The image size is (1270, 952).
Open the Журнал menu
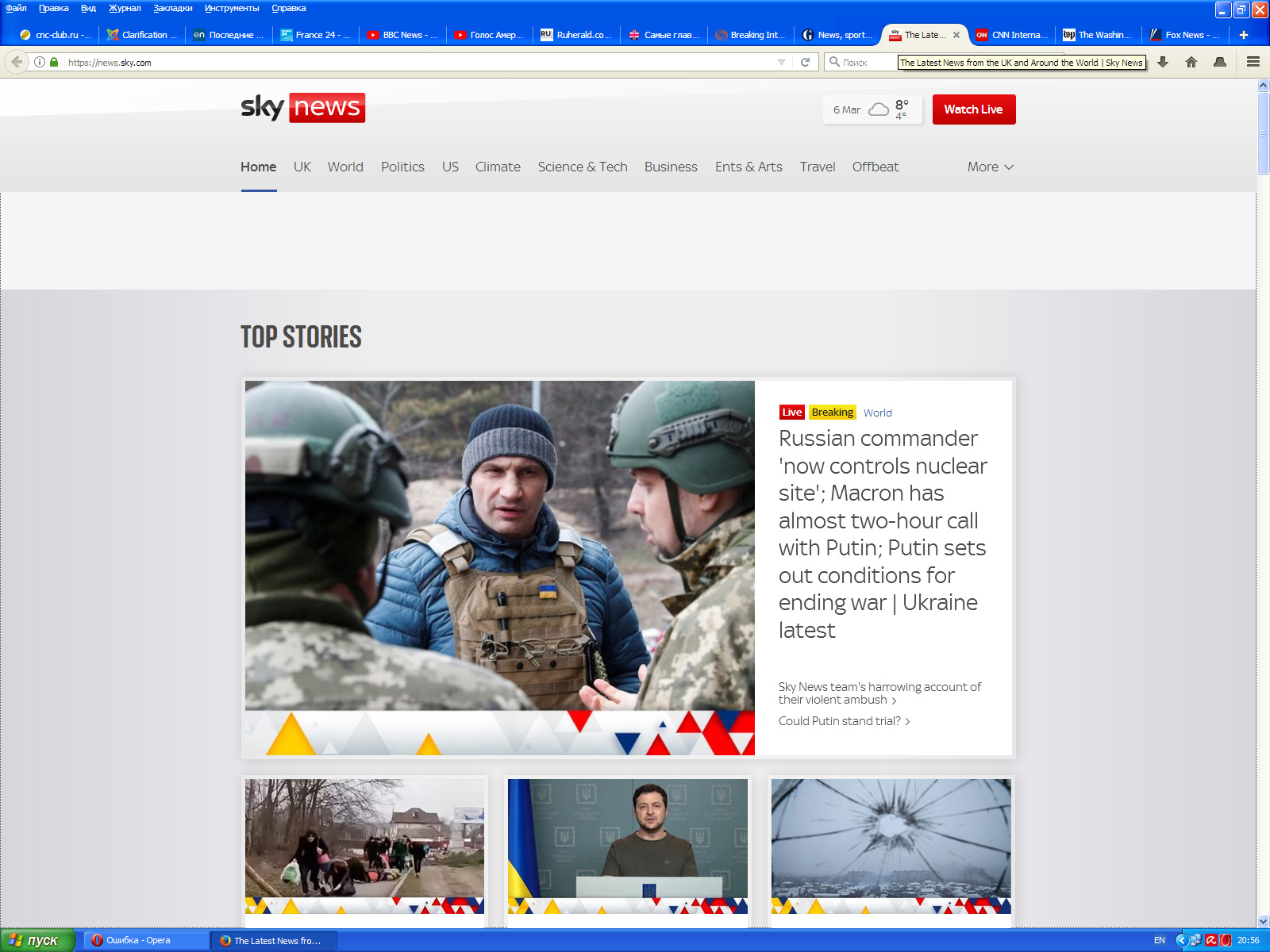click(125, 8)
